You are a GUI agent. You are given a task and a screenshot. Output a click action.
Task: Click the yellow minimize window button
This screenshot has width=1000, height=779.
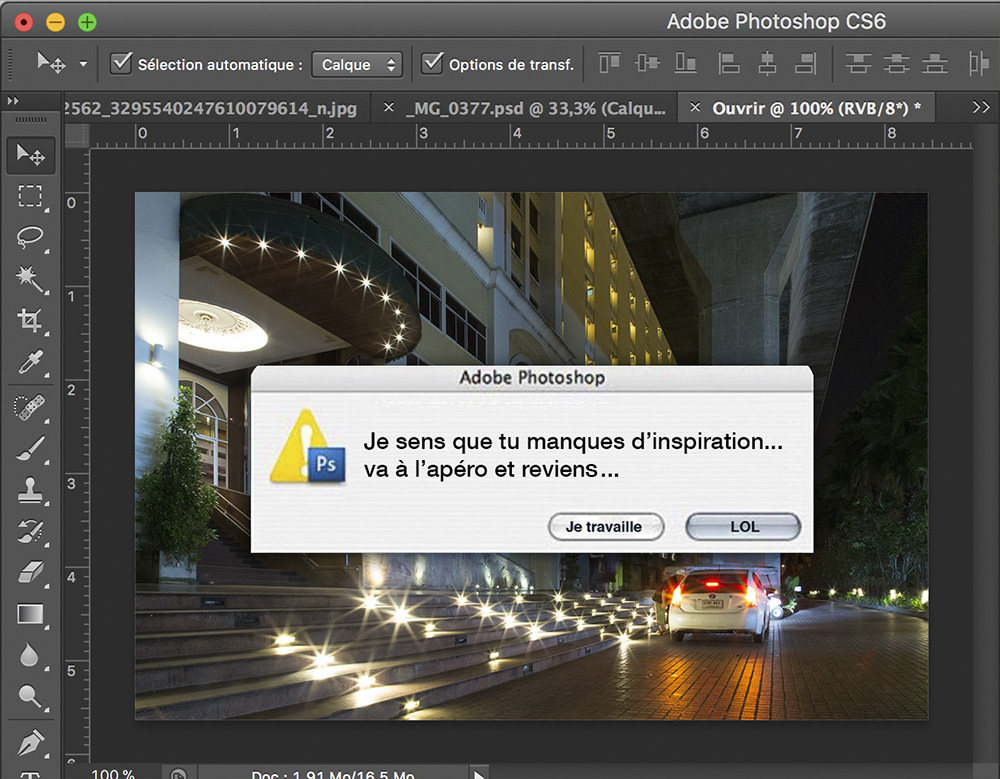(55, 23)
